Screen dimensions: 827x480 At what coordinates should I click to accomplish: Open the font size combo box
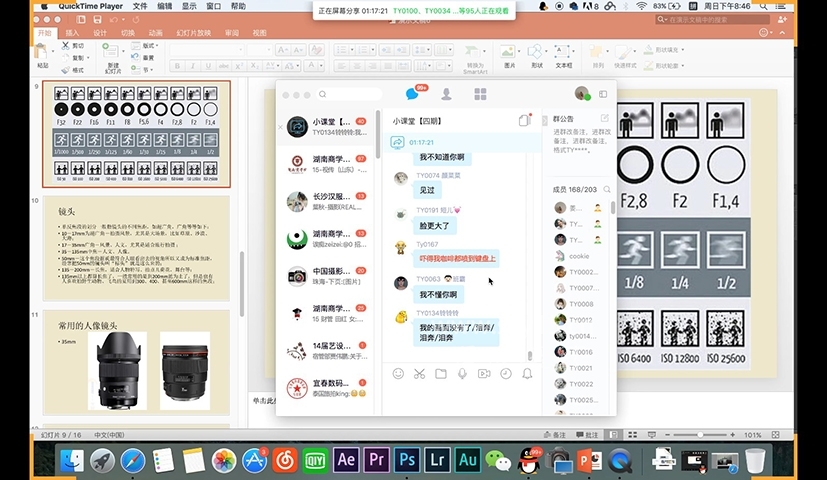[259, 50]
